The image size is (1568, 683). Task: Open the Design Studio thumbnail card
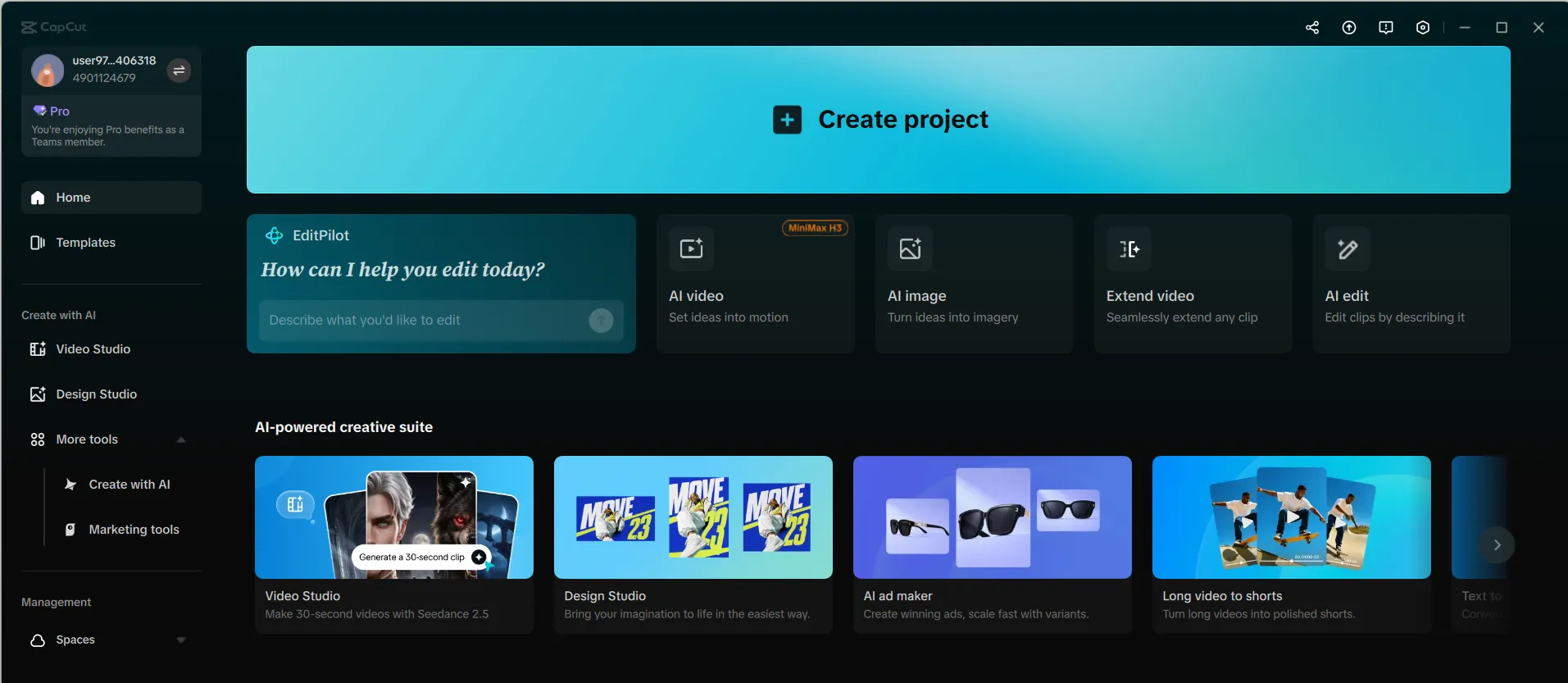pyautogui.click(x=693, y=517)
